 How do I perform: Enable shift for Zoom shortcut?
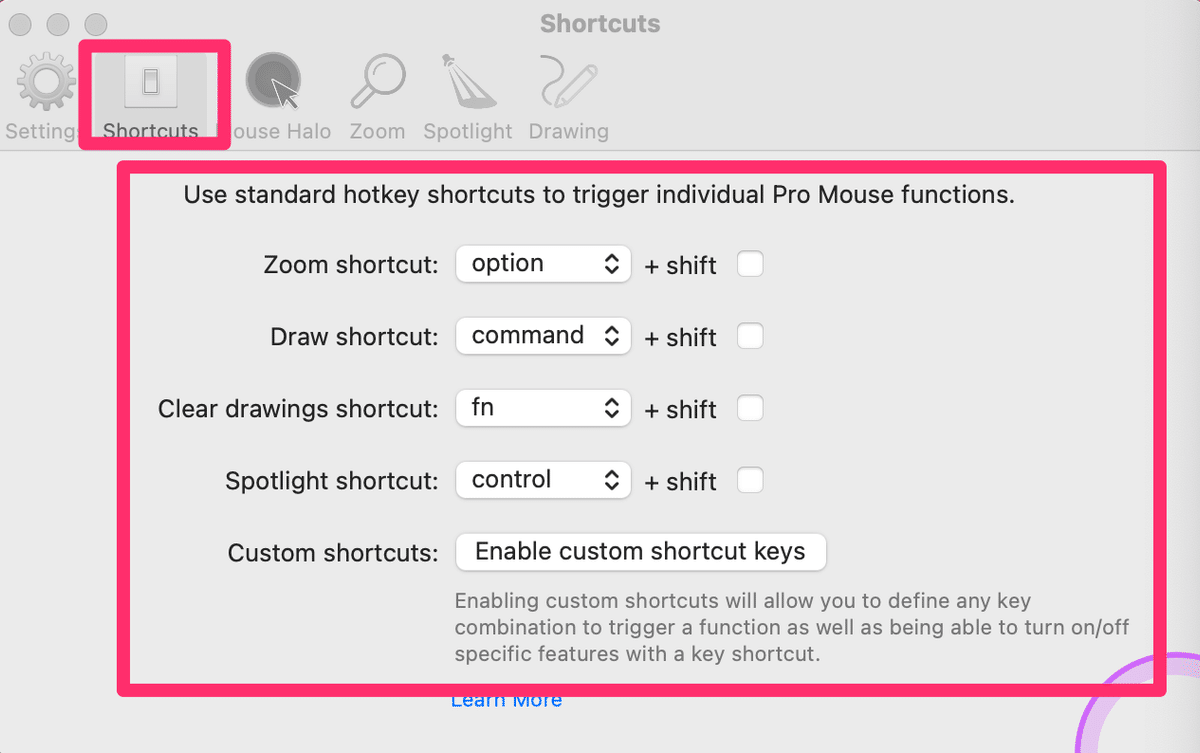750,264
